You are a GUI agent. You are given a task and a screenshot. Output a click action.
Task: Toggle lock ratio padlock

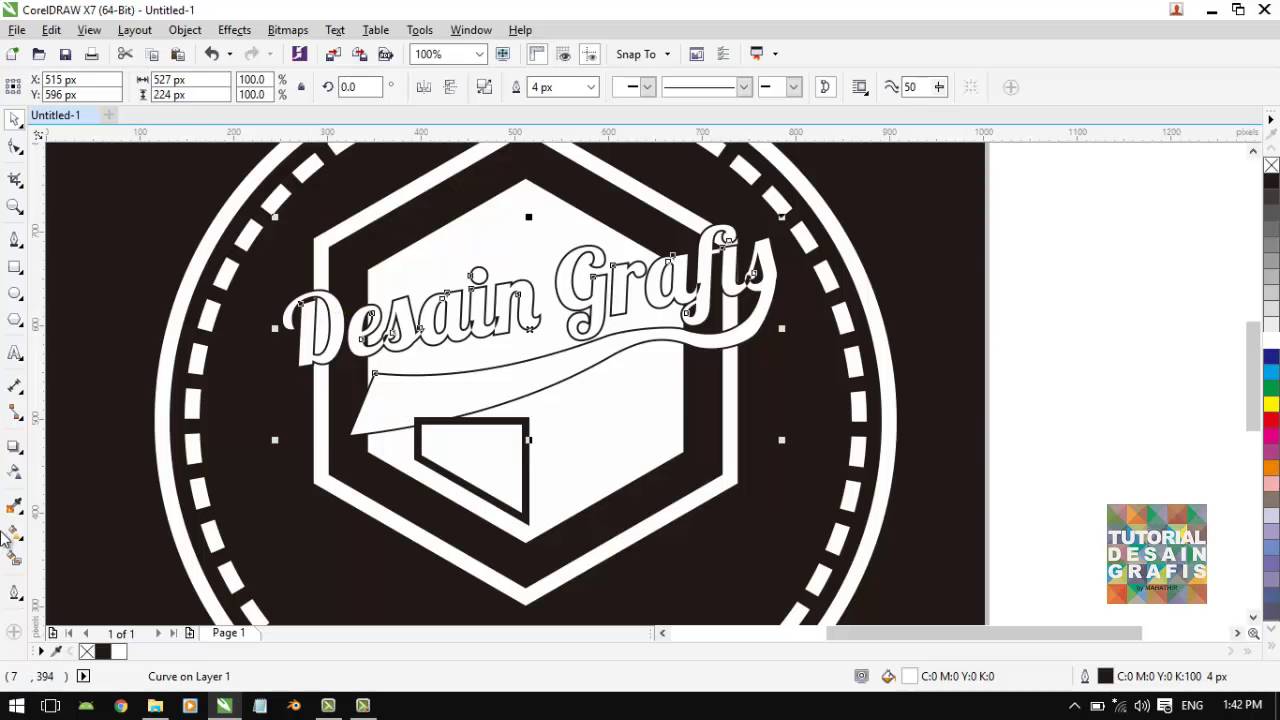click(301, 87)
